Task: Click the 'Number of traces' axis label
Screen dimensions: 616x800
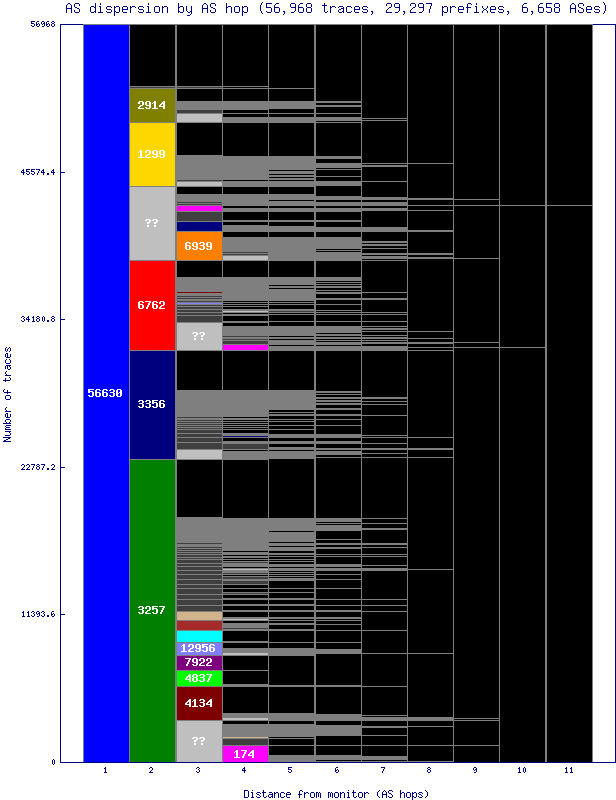Action: (x=8, y=394)
